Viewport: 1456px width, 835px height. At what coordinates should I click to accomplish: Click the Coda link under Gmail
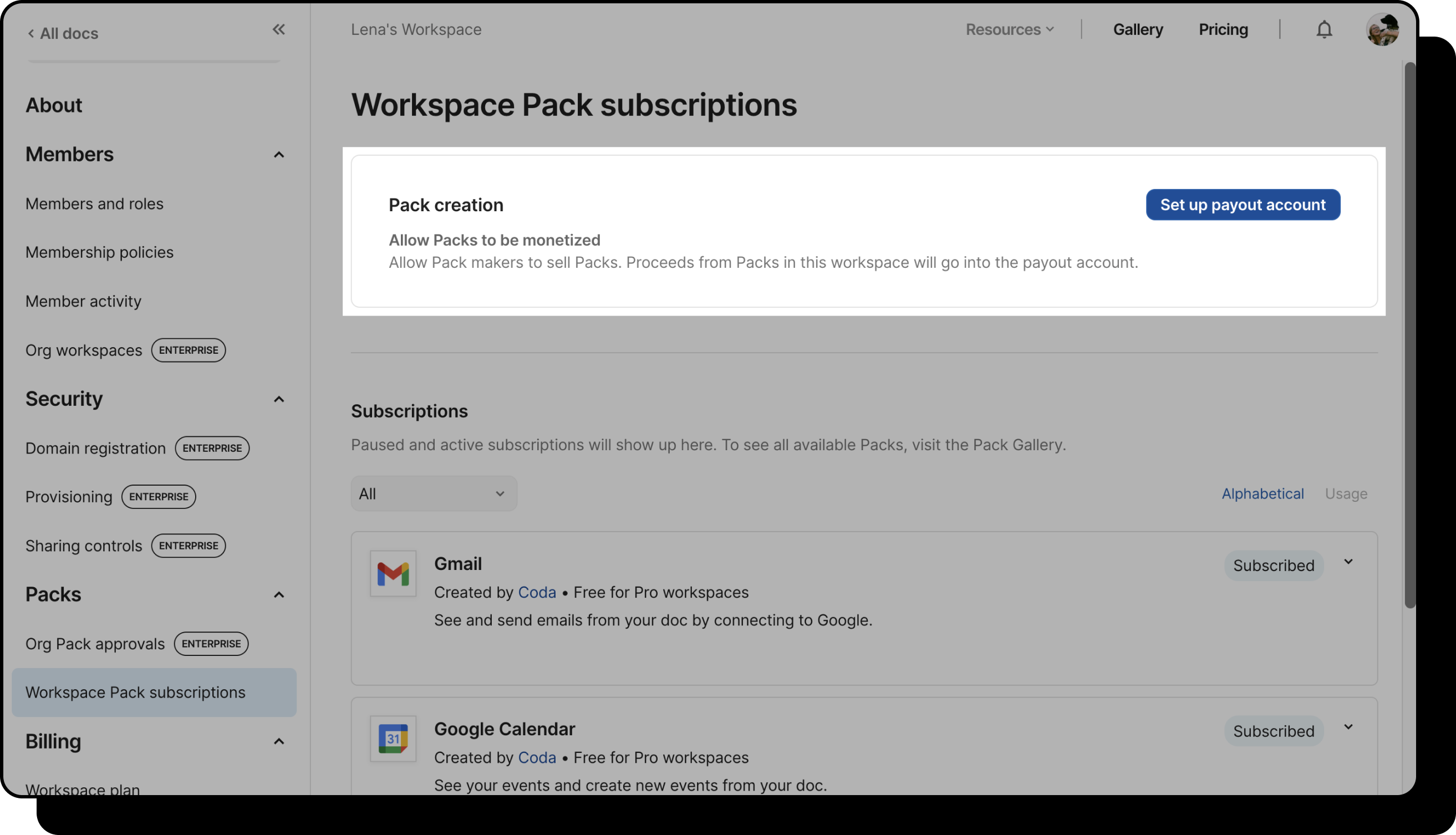537,592
